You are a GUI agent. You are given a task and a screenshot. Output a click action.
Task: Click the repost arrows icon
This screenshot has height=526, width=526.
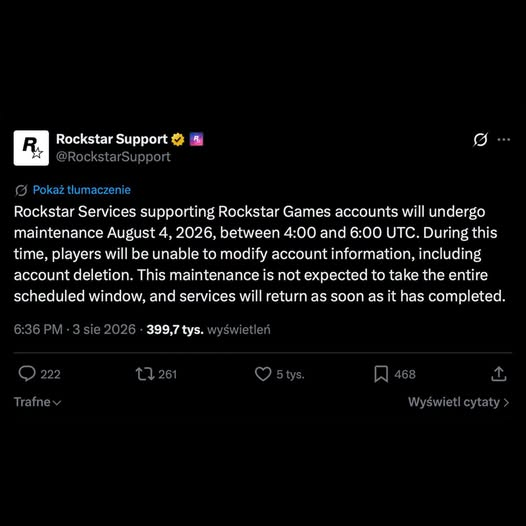(145, 374)
